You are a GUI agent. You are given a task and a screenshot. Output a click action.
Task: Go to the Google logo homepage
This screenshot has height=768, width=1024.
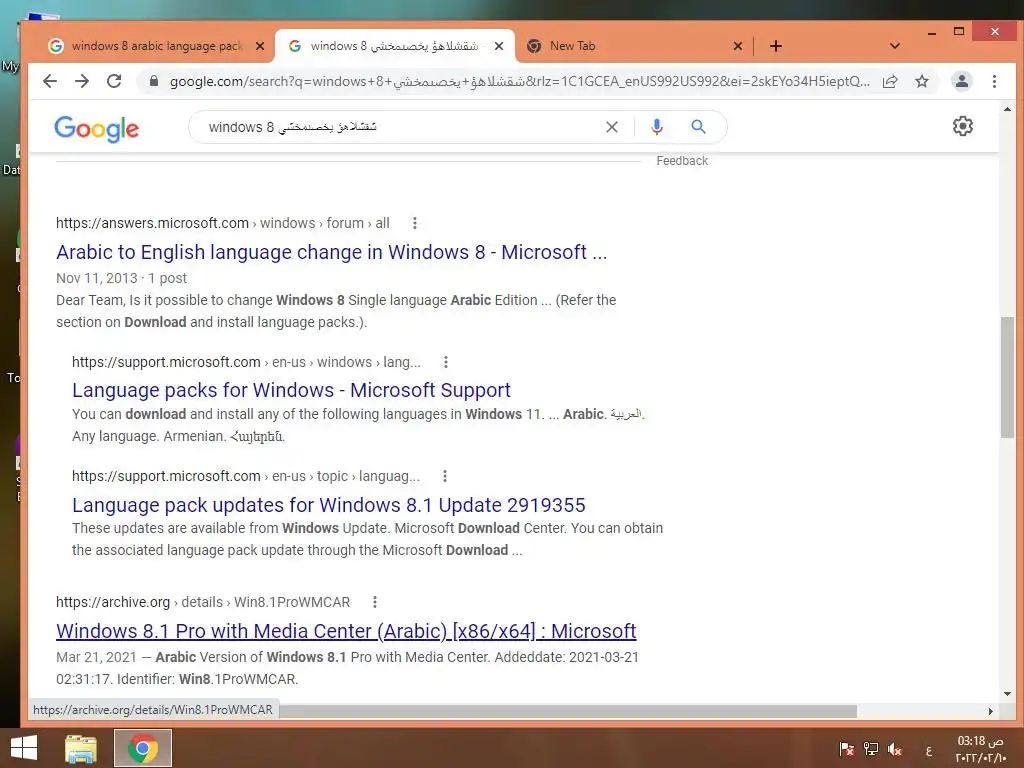(97, 129)
